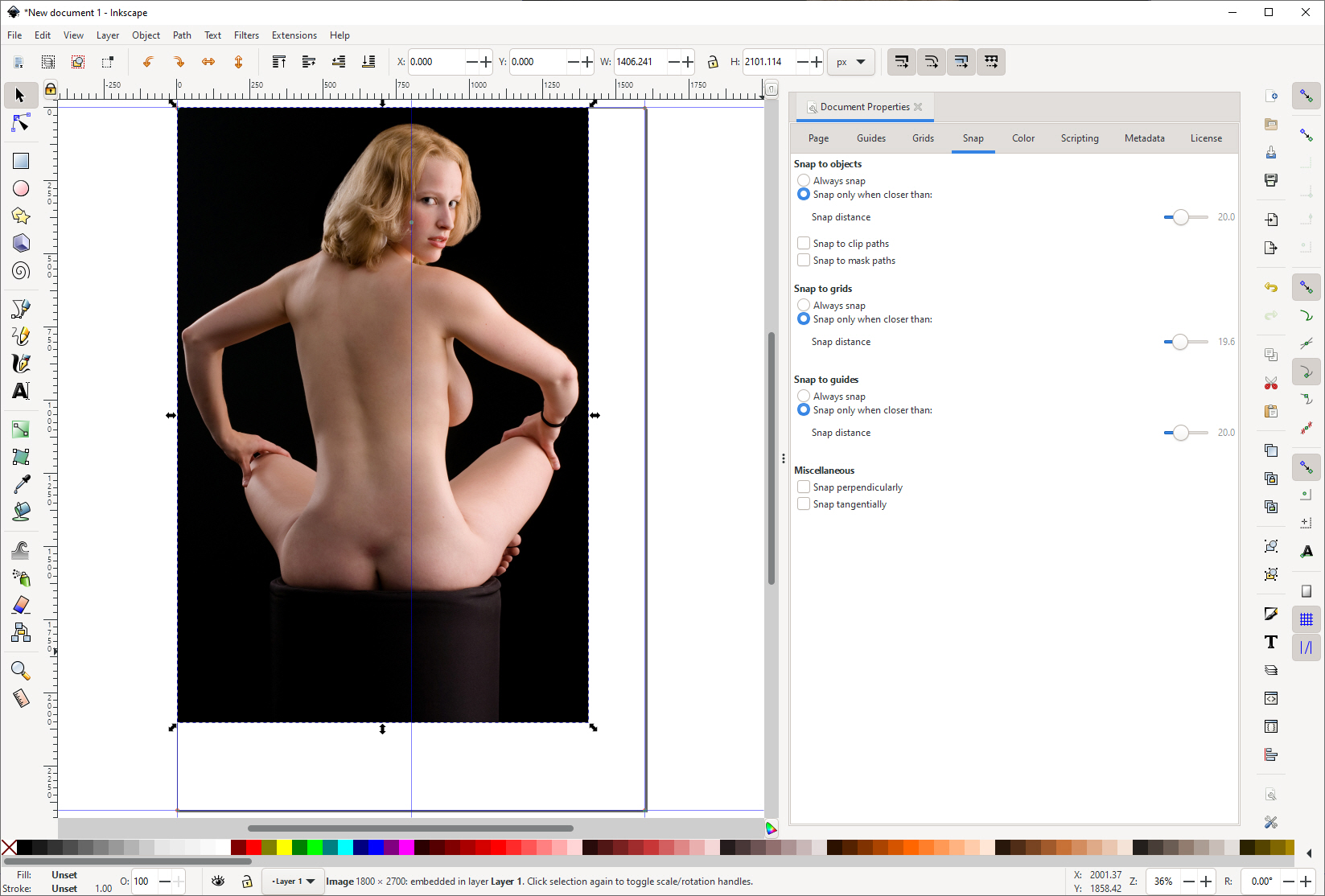
Task: Toggle the width-height lock ratio button
Action: tap(713, 62)
